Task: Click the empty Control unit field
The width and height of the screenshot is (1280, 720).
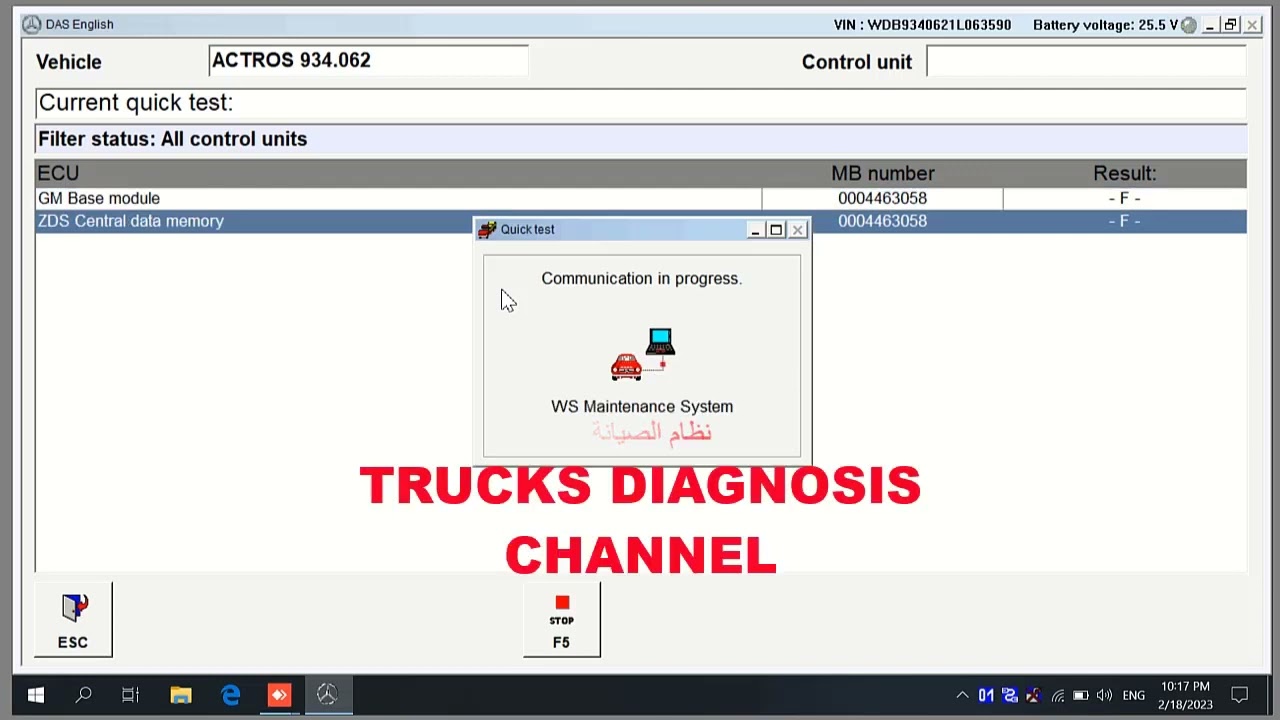Action: click(x=1086, y=61)
